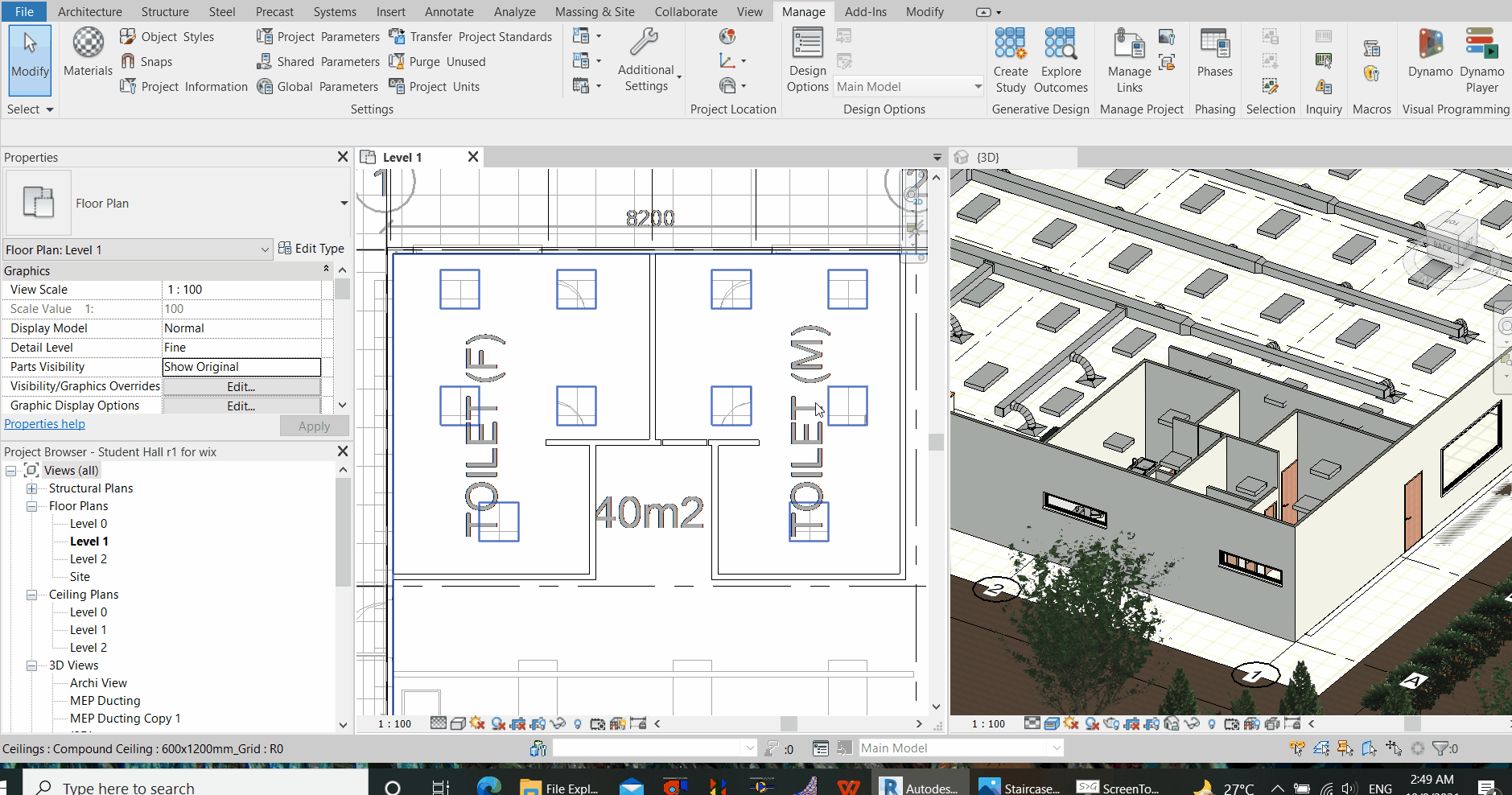Click Properties panel vertical scrollbar thumb
The image size is (1512, 795).
coord(343,289)
